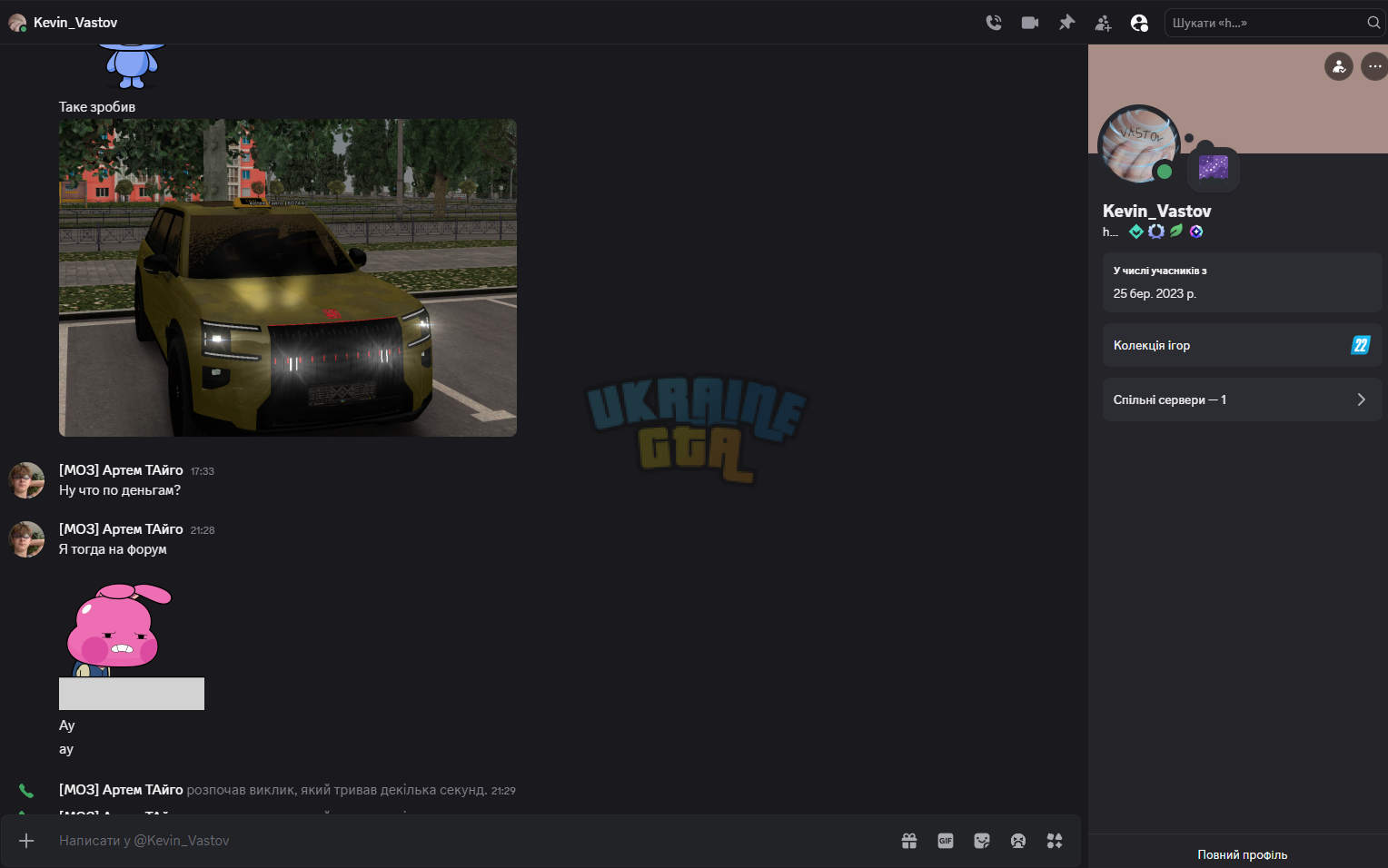Open the GIF picker
Viewport: 1388px width, 868px height.
click(x=946, y=841)
